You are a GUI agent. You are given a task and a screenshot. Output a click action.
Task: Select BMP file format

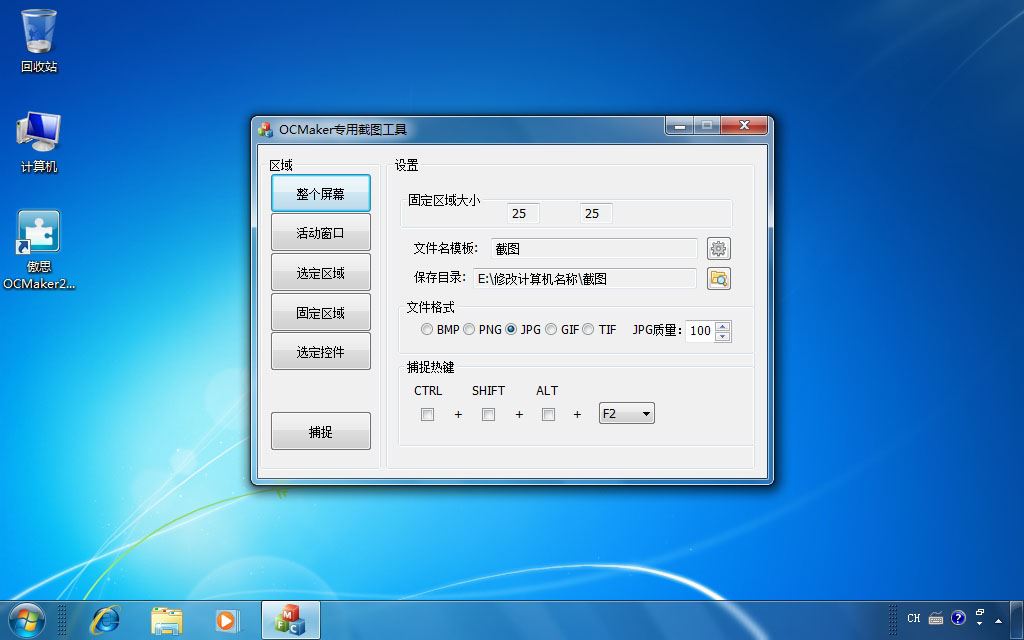(x=426, y=330)
